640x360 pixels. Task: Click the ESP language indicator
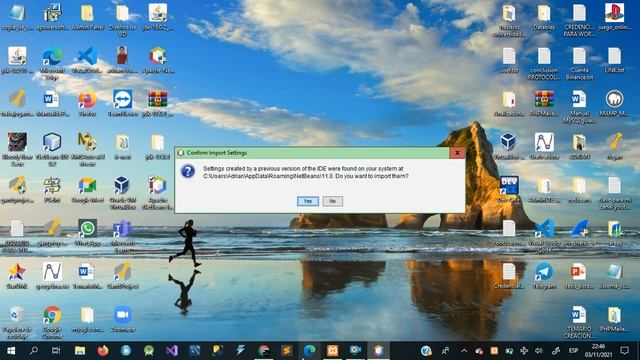coord(573,351)
